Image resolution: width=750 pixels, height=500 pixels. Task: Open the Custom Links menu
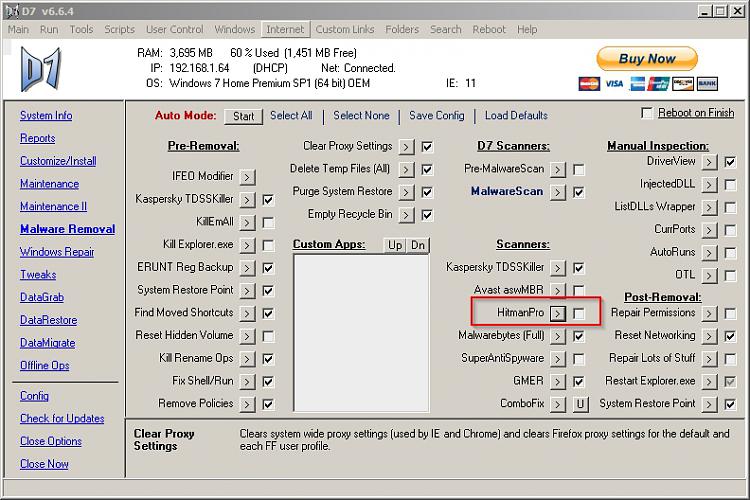tap(345, 29)
